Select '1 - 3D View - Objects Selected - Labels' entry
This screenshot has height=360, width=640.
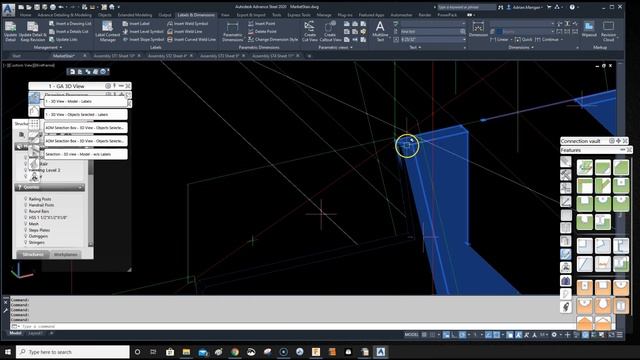pyautogui.click(x=86, y=114)
